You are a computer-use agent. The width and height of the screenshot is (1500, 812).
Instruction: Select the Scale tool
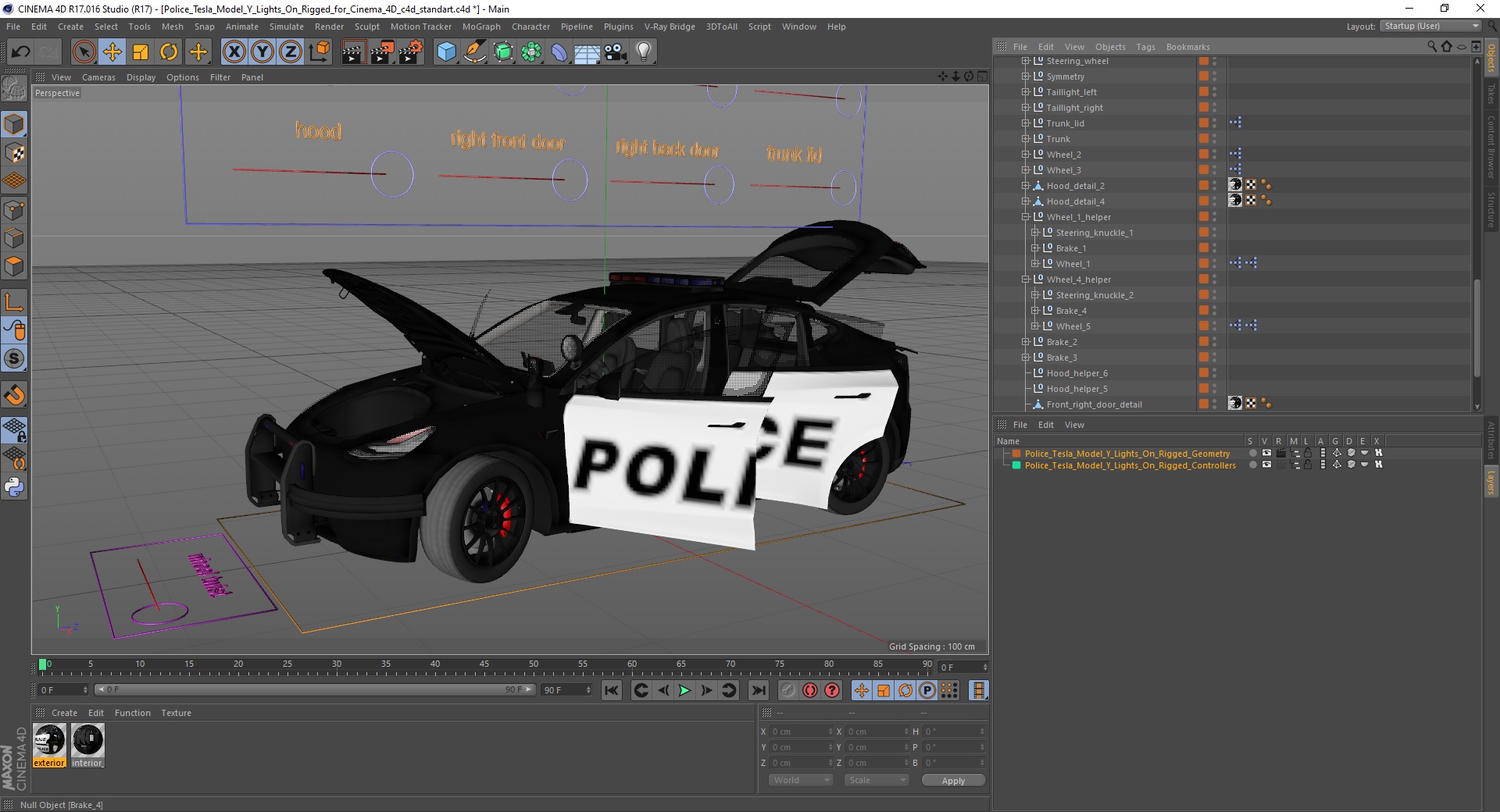pos(141,52)
